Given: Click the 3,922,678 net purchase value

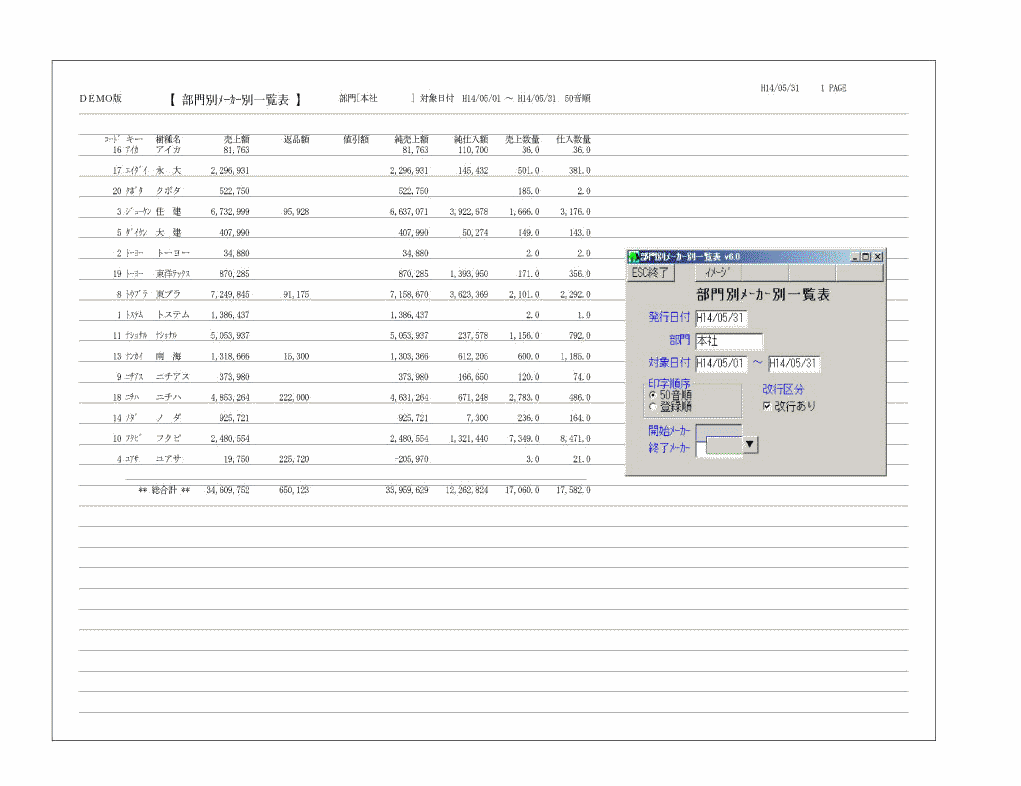Looking at the screenshot, I should point(469,212).
